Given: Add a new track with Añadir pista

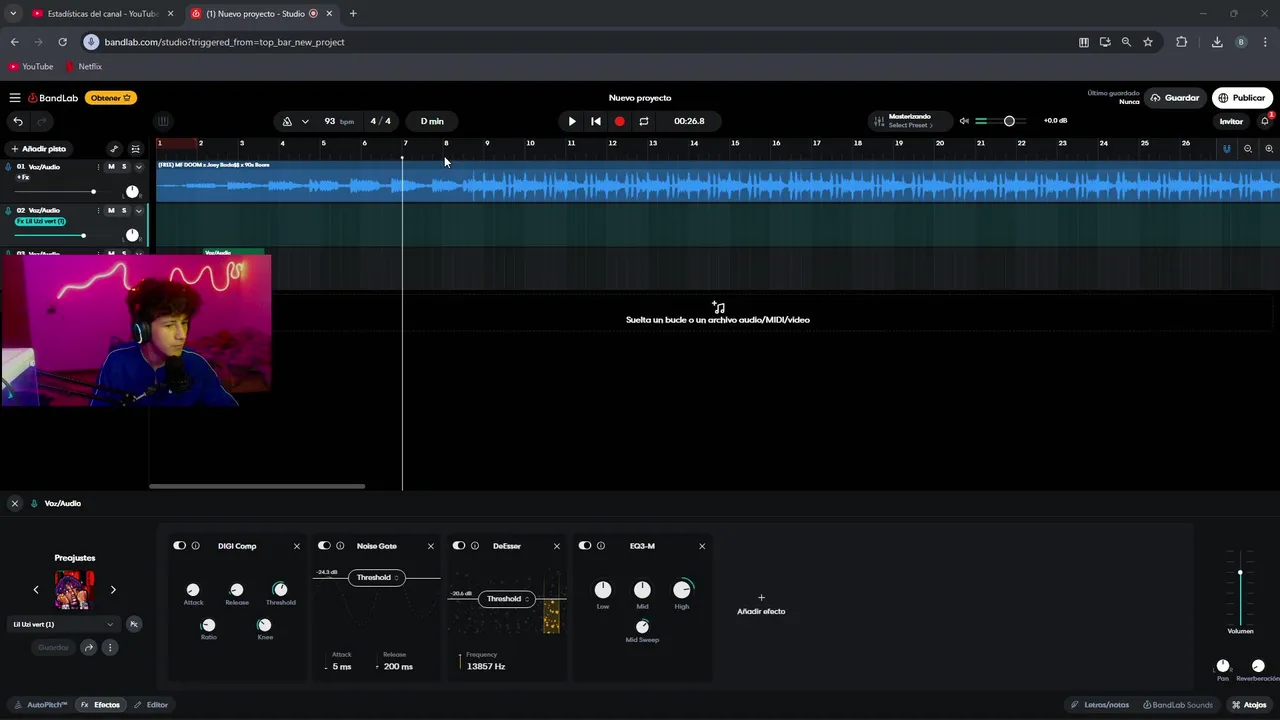Looking at the screenshot, I should pos(38,149).
